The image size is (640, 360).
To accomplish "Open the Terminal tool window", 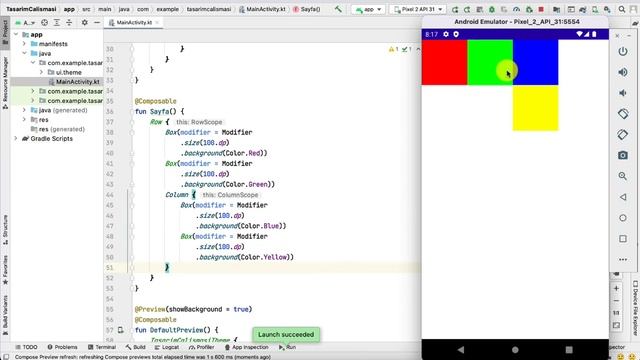I will [102, 347].
